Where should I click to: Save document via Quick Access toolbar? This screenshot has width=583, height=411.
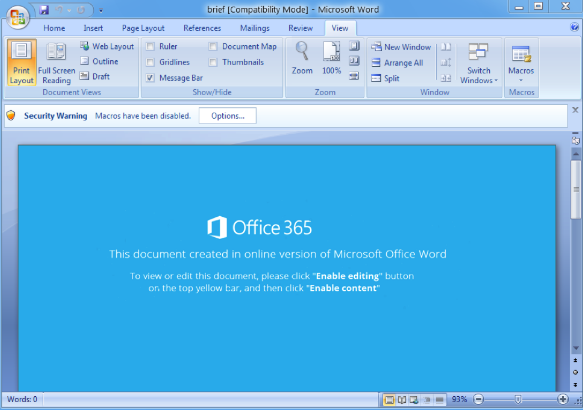pos(44,10)
